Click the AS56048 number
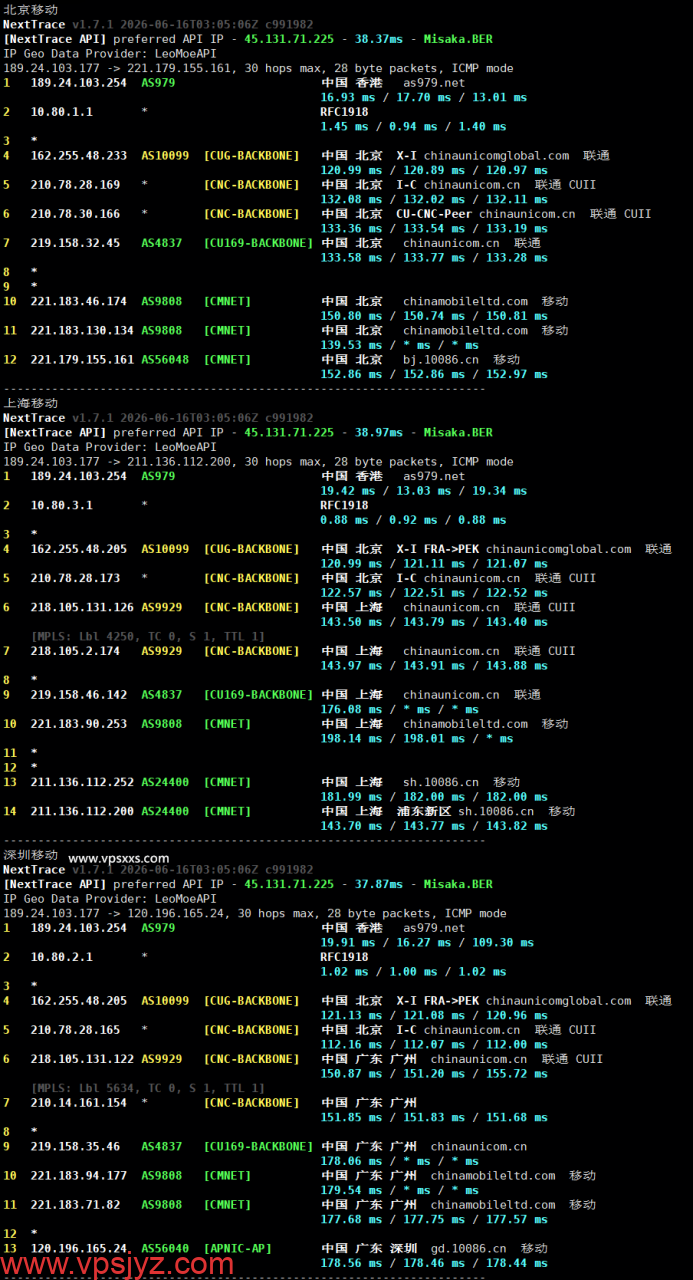 pos(165,360)
